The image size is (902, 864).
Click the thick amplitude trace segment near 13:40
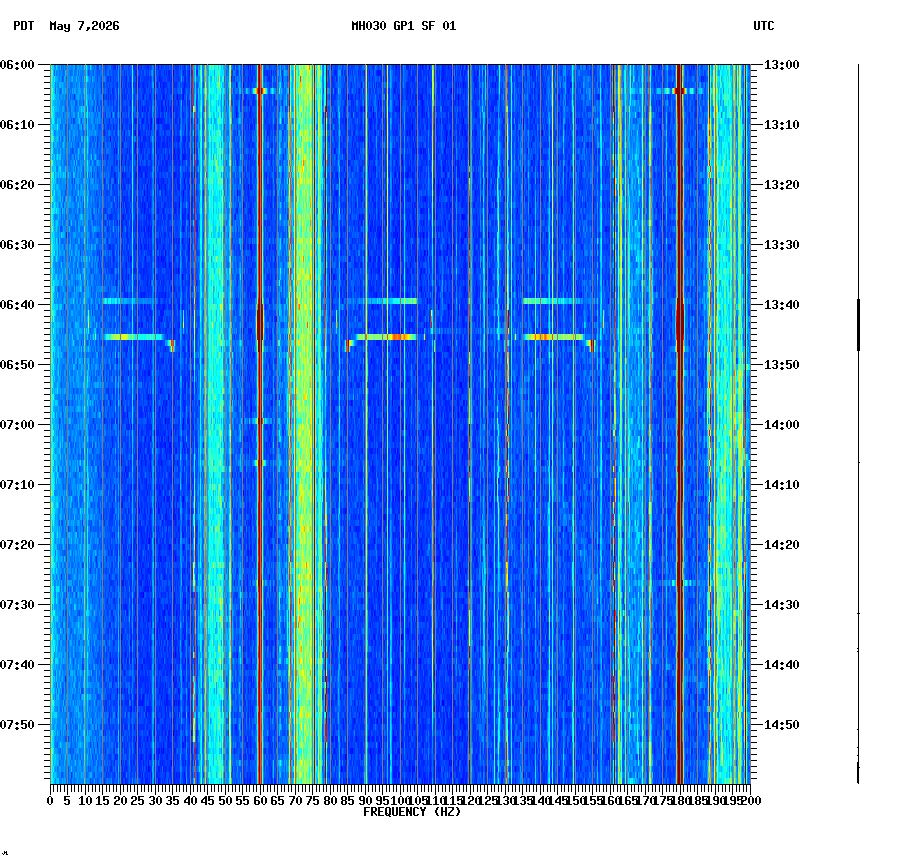[x=858, y=325]
